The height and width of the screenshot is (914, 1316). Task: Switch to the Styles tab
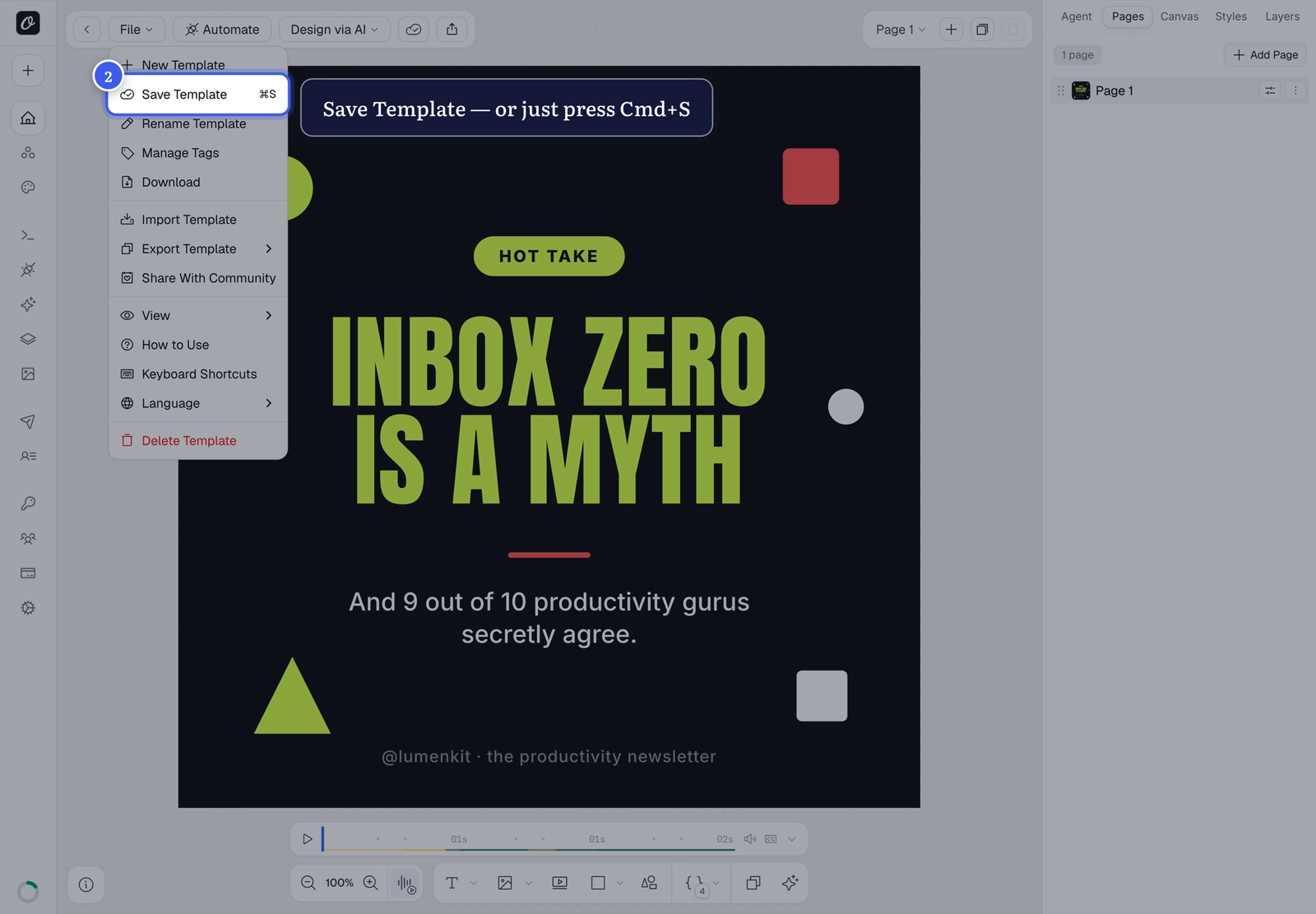1230,16
